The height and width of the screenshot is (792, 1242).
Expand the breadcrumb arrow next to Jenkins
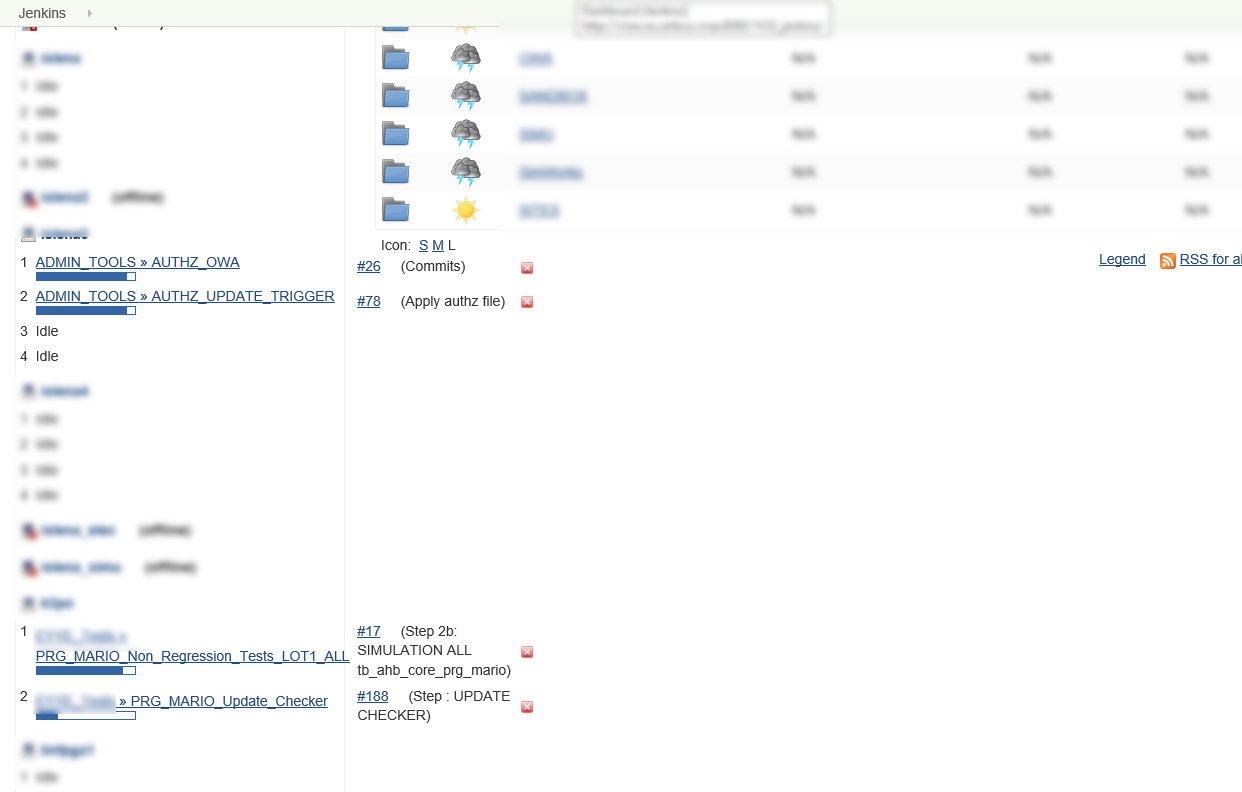89,13
